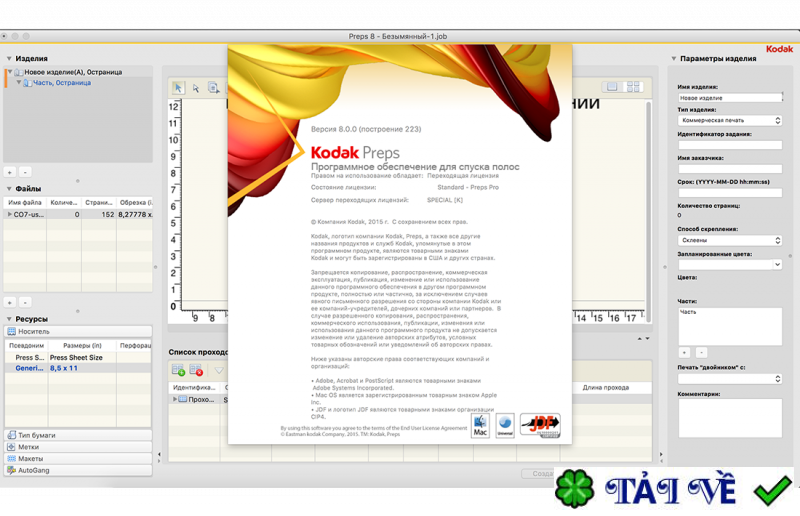The image size is (800, 516).
Task: Click the Срок date input field
Action: (x=730, y=192)
